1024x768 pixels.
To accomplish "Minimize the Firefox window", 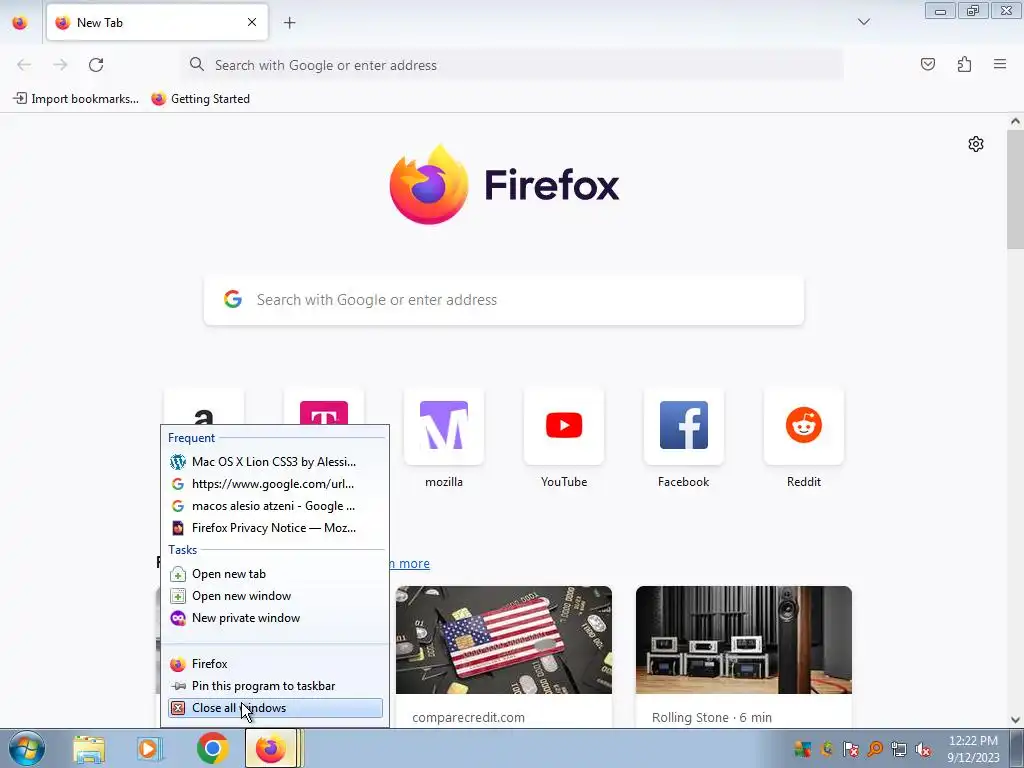I will tap(940, 10).
